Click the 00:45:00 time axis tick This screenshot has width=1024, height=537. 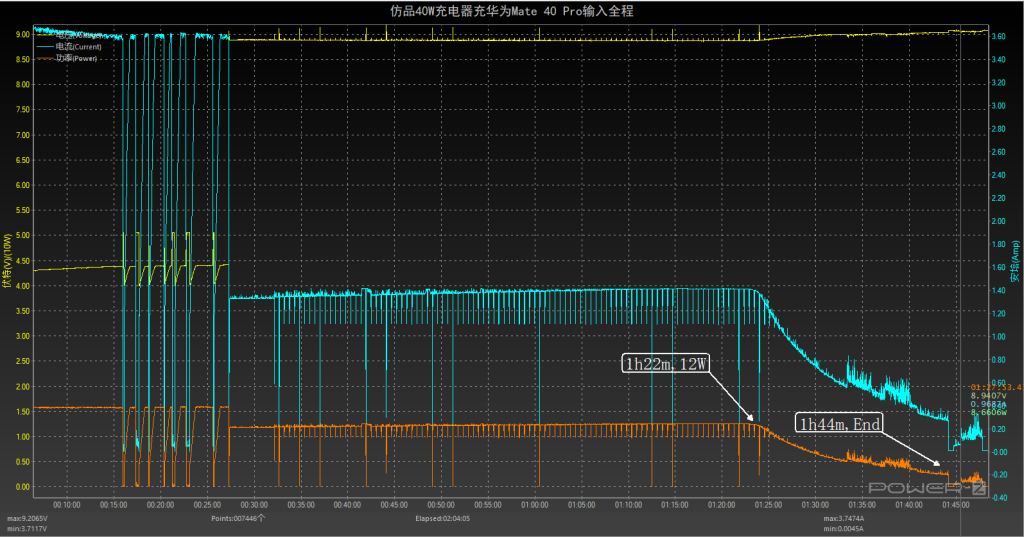[394, 505]
